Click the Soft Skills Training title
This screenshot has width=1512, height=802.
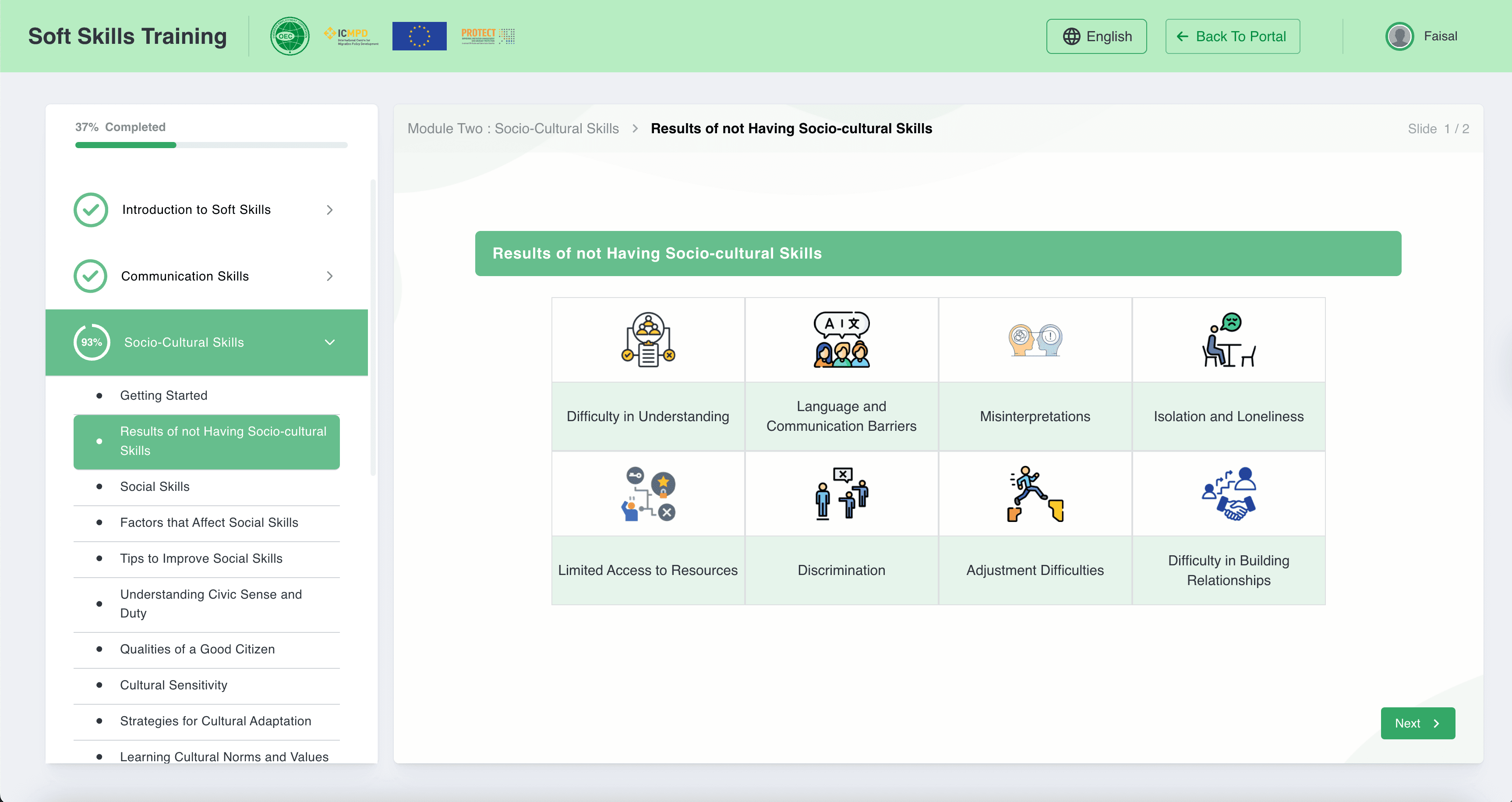[x=127, y=36]
